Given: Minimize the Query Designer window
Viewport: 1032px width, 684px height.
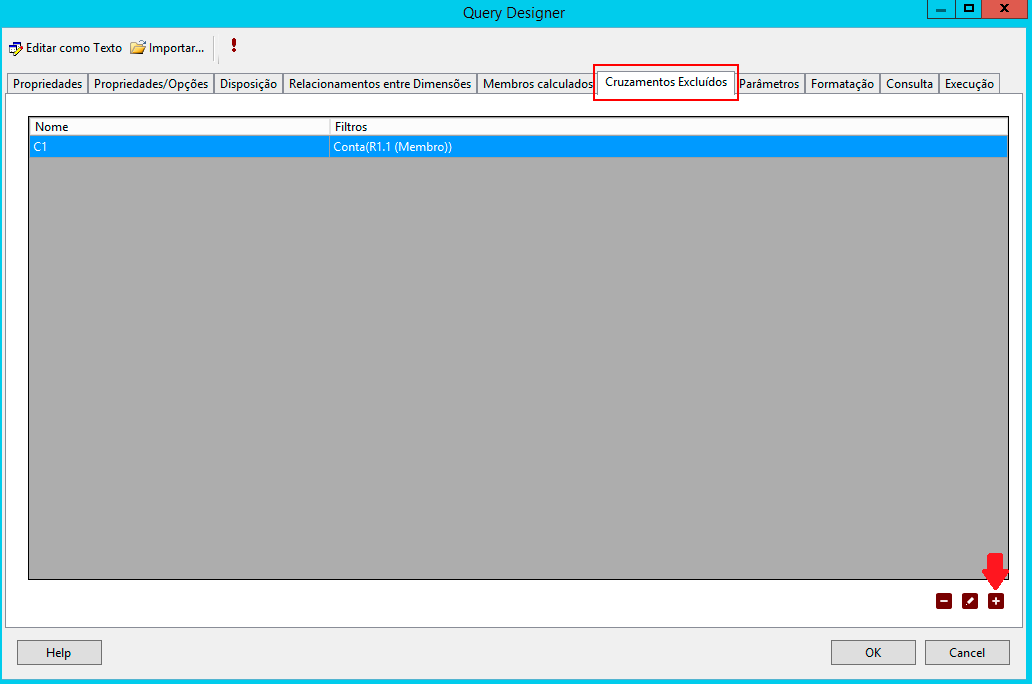Looking at the screenshot, I should pyautogui.click(x=941, y=9).
